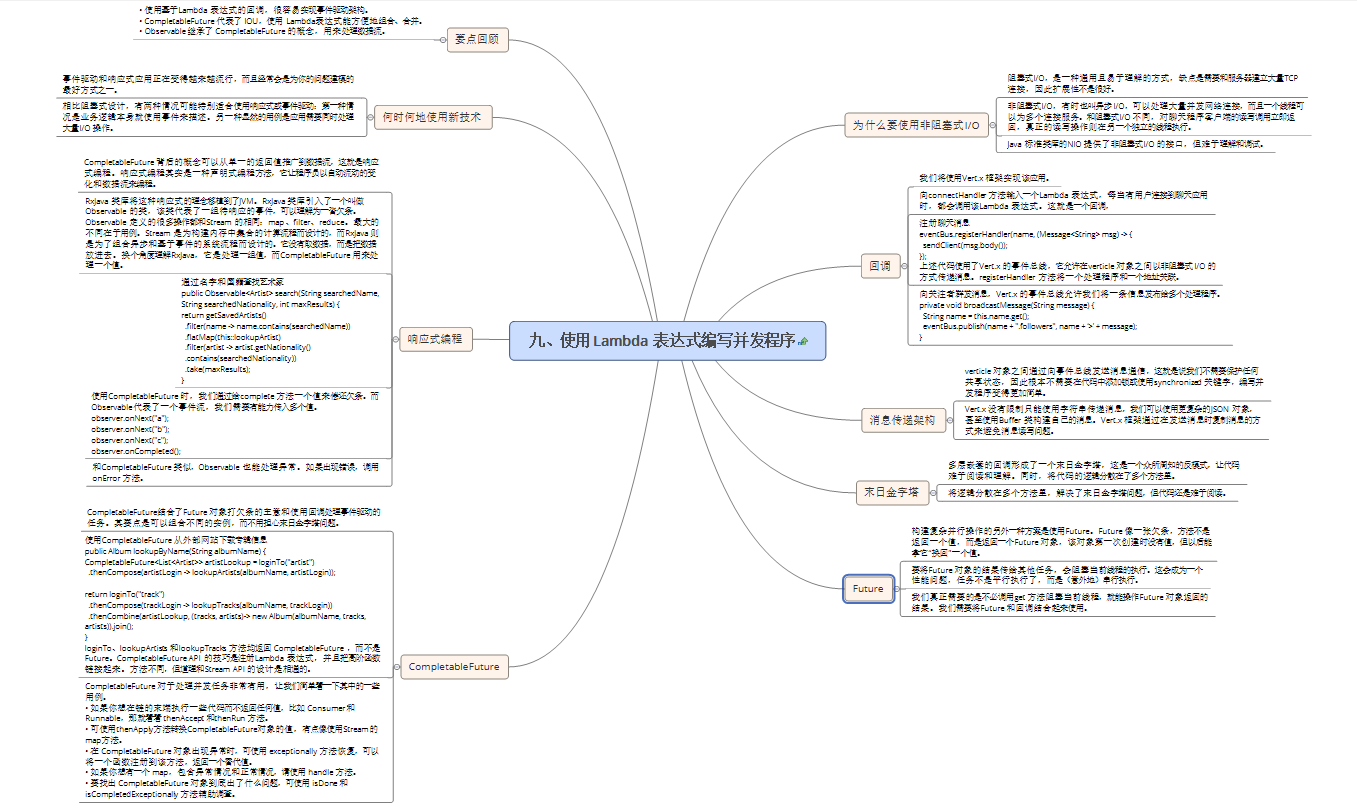Click code line "observer.onCompleted();"

click(136, 450)
